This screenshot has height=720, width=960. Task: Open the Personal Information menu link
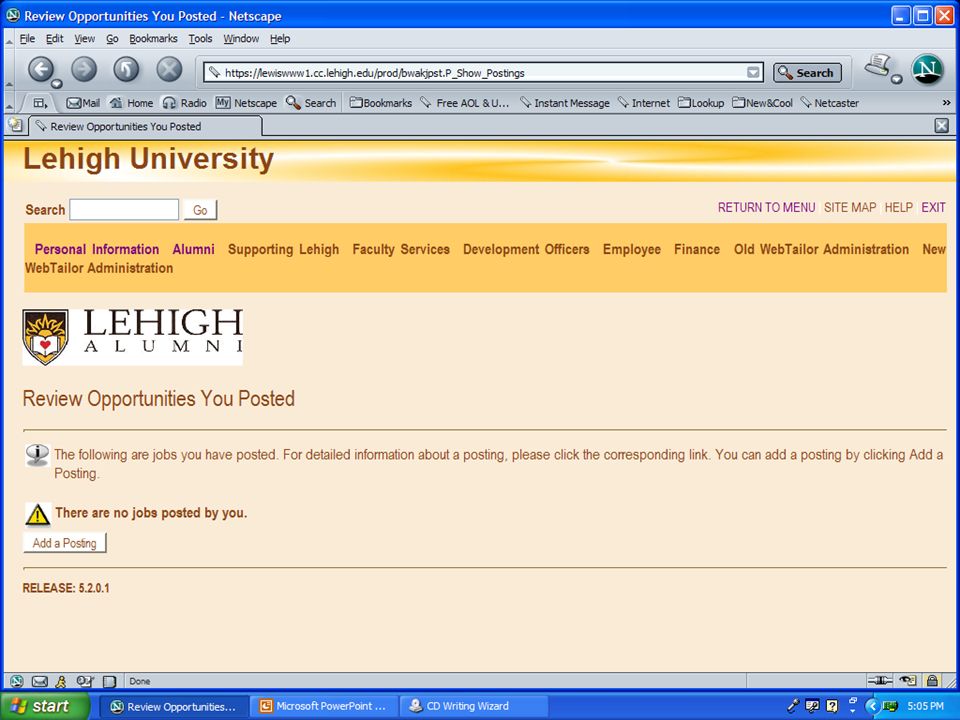97,249
